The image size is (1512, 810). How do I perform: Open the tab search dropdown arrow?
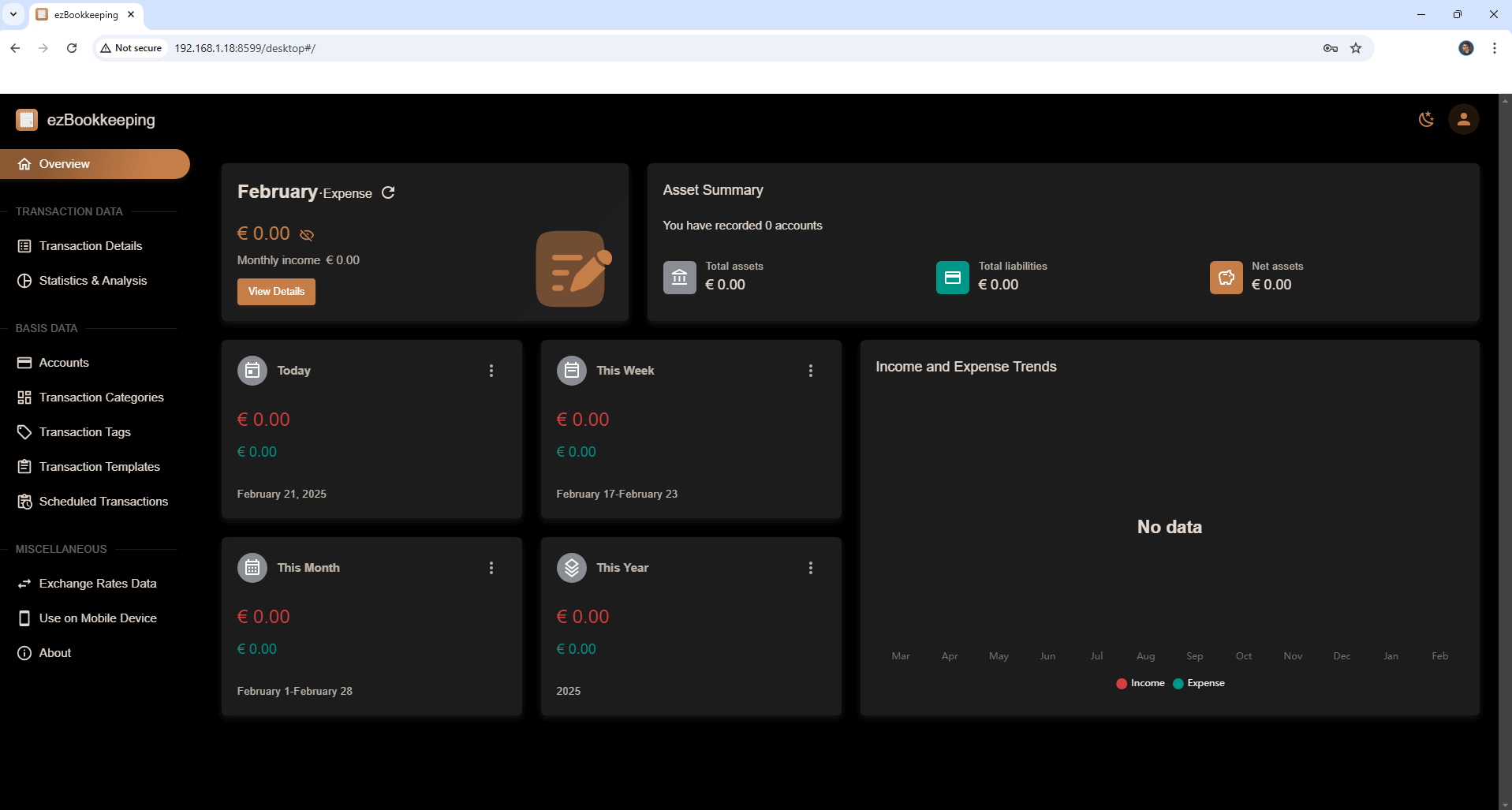click(13, 14)
